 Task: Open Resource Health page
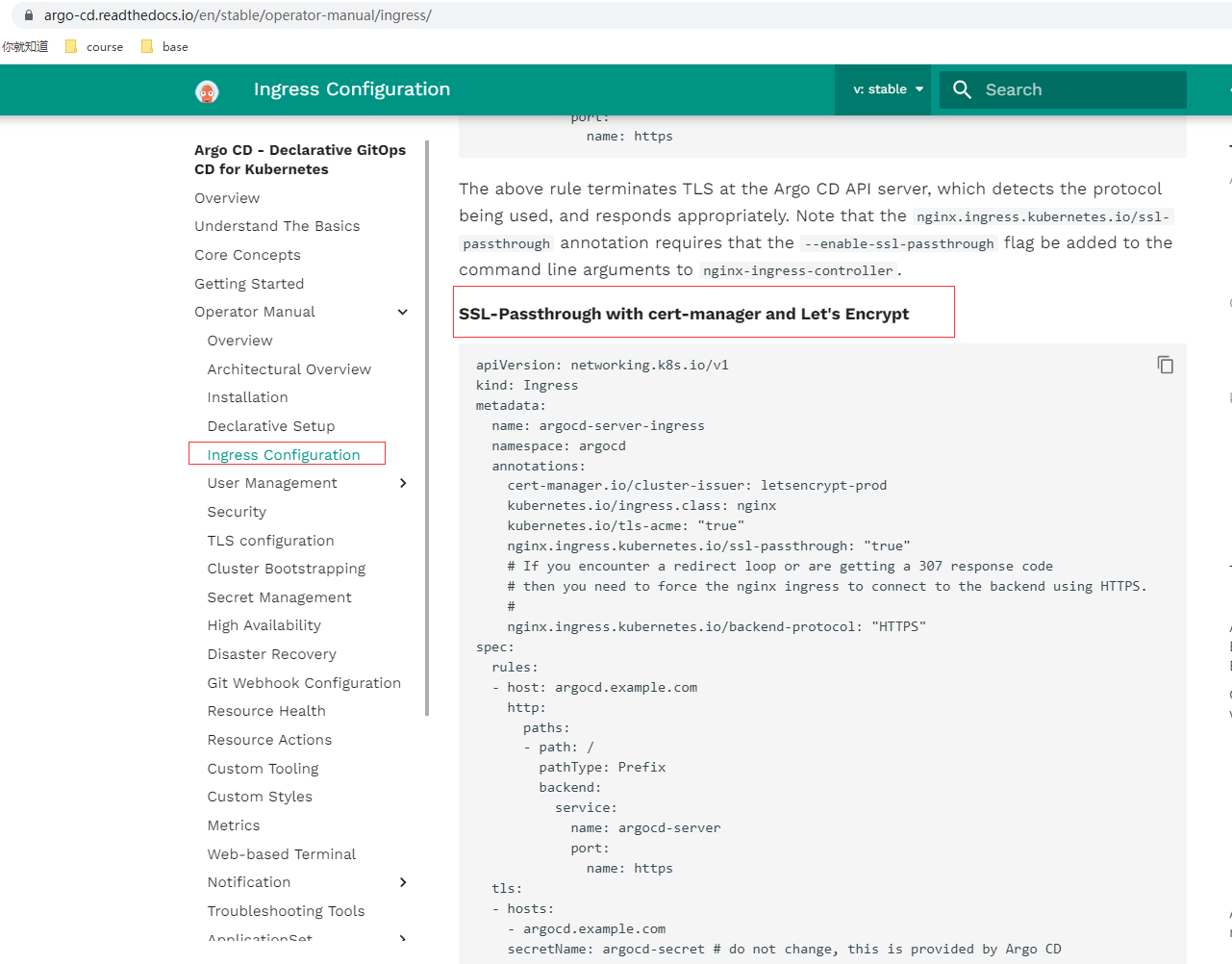pyautogui.click(x=266, y=711)
